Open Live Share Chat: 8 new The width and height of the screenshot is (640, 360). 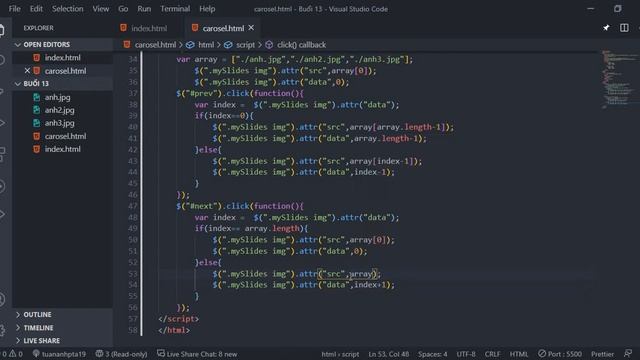click(197, 354)
